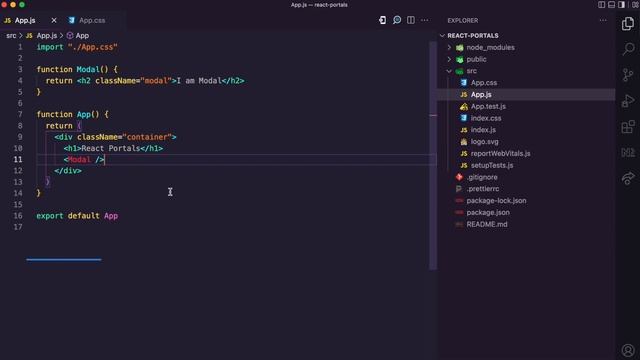Open the Accounts icon at bottom of activity bar
The height and width of the screenshot is (360, 640).
tap(628, 350)
